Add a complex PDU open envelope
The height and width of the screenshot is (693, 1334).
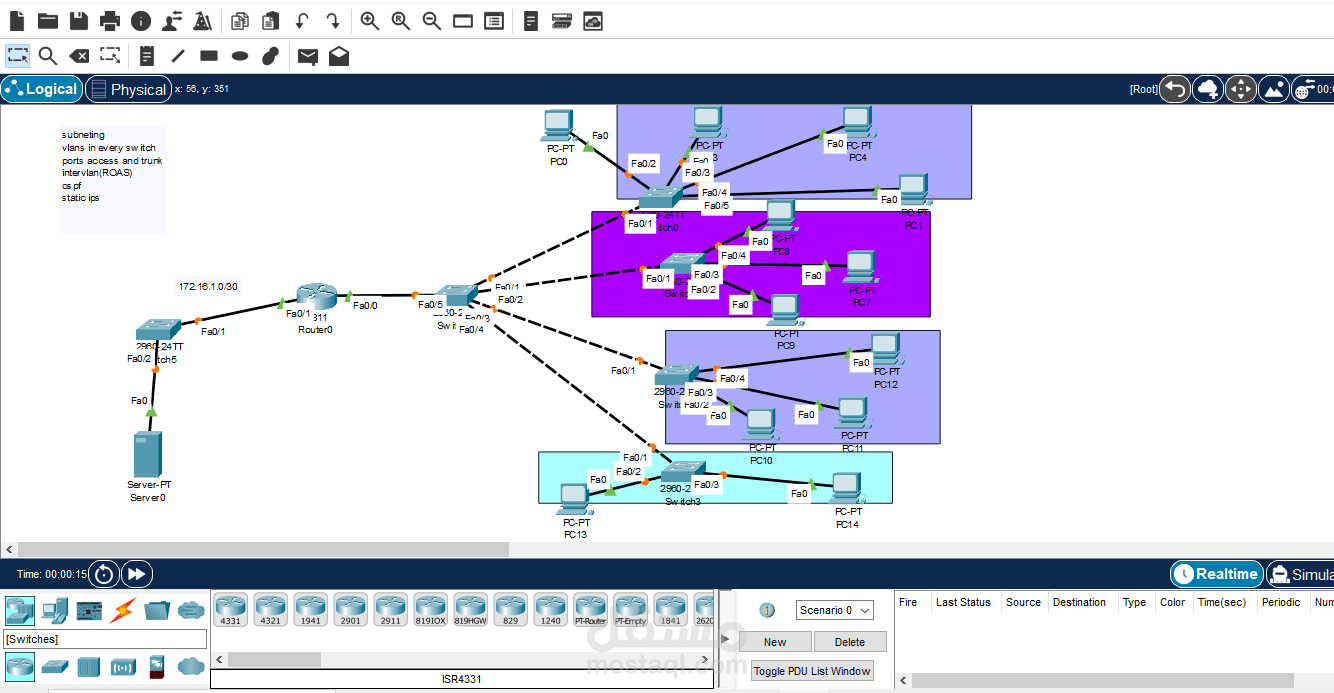(x=339, y=56)
